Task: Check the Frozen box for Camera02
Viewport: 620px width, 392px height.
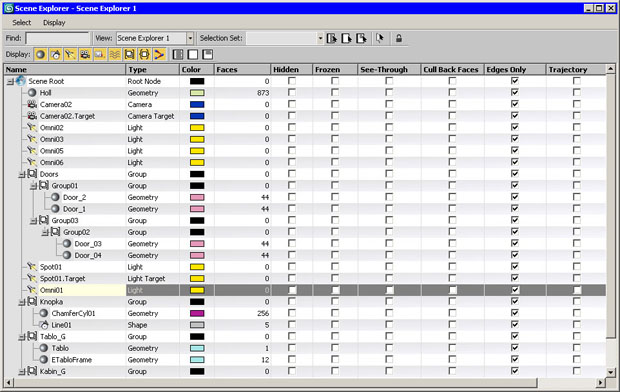Action: click(x=335, y=104)
